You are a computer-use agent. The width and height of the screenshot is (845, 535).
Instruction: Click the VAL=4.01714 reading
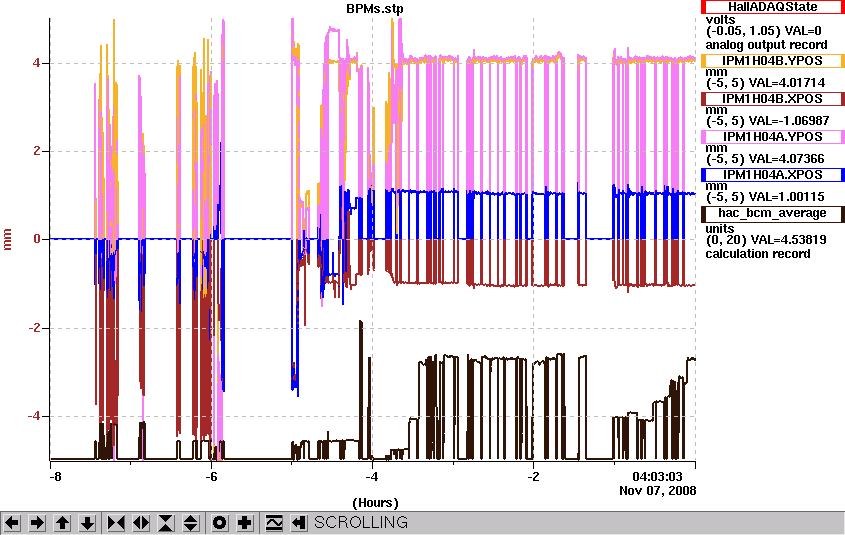pyautogui.click(x=787, y=83)
